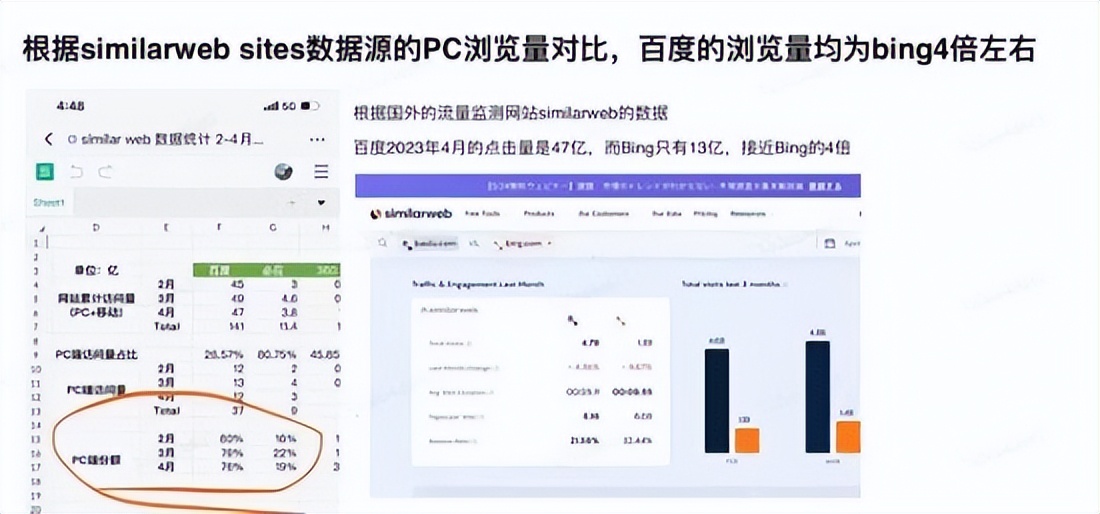The width and height of the screenshot is (1100, 514).
Task: Switch to the Sheet1 tab
Action: coord(48,203)
